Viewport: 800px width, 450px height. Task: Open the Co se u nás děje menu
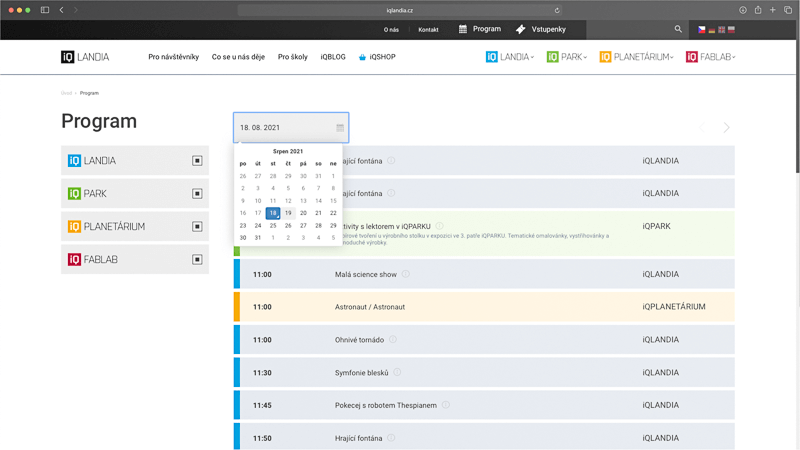coord(238,57)
